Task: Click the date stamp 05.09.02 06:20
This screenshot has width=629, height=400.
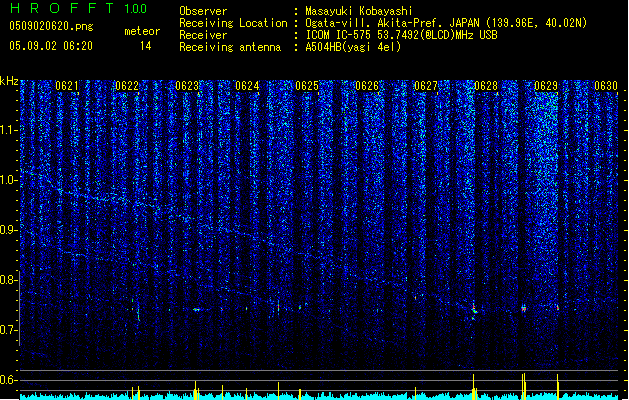Action: [x=51, y=46]
